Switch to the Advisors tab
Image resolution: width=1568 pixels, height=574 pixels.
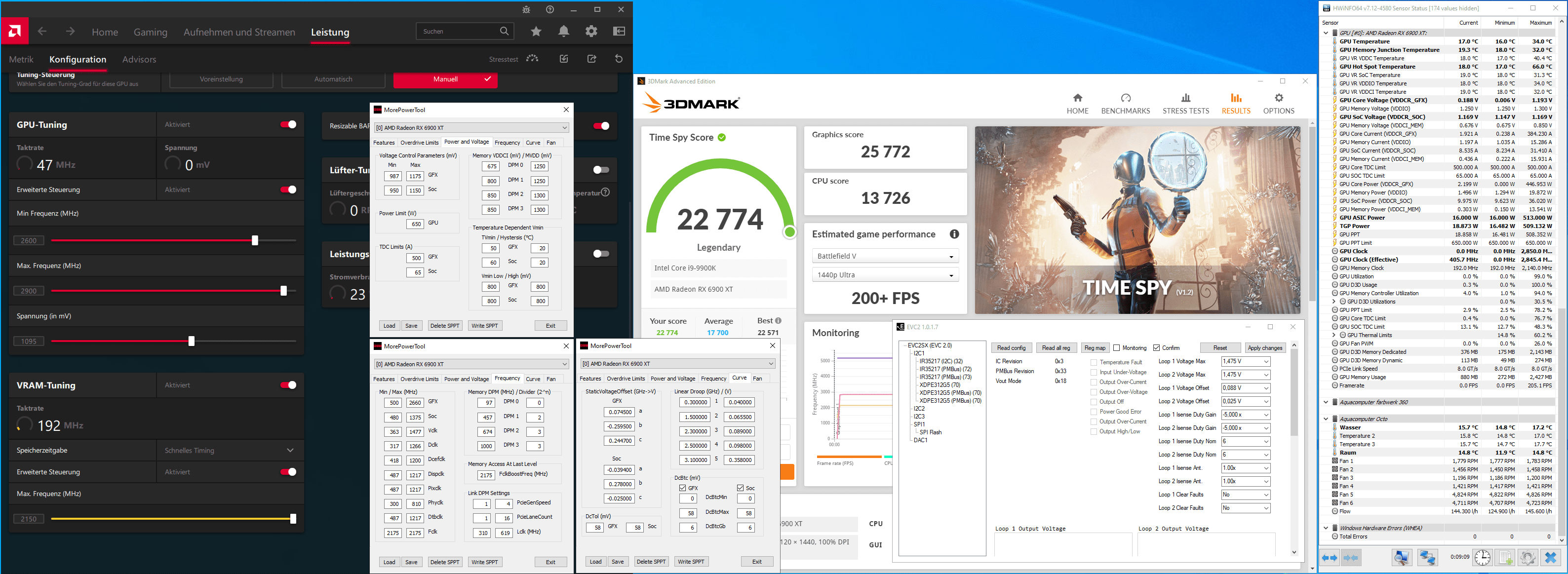(x=139, y=60)
